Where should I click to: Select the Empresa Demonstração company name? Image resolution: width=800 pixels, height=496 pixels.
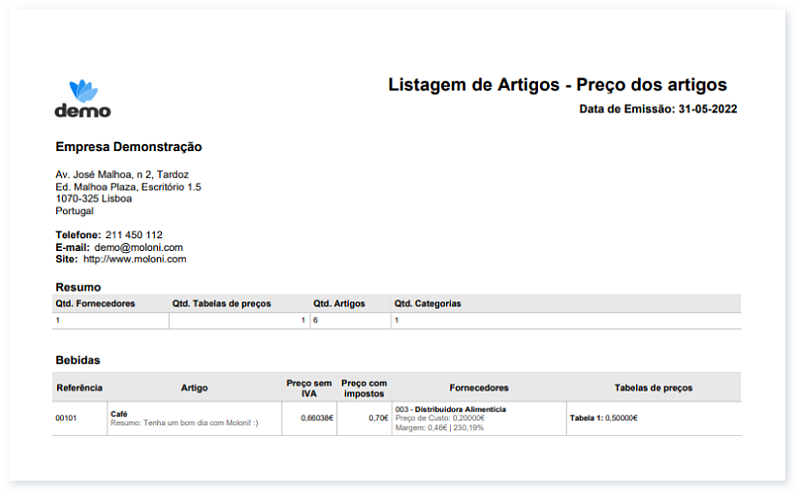(128, 147)
